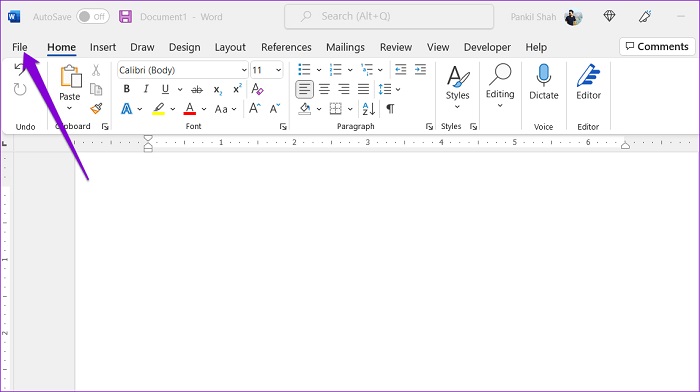
Task: Open Clipboard pane launcher
Action: click(x=105, y=127)
